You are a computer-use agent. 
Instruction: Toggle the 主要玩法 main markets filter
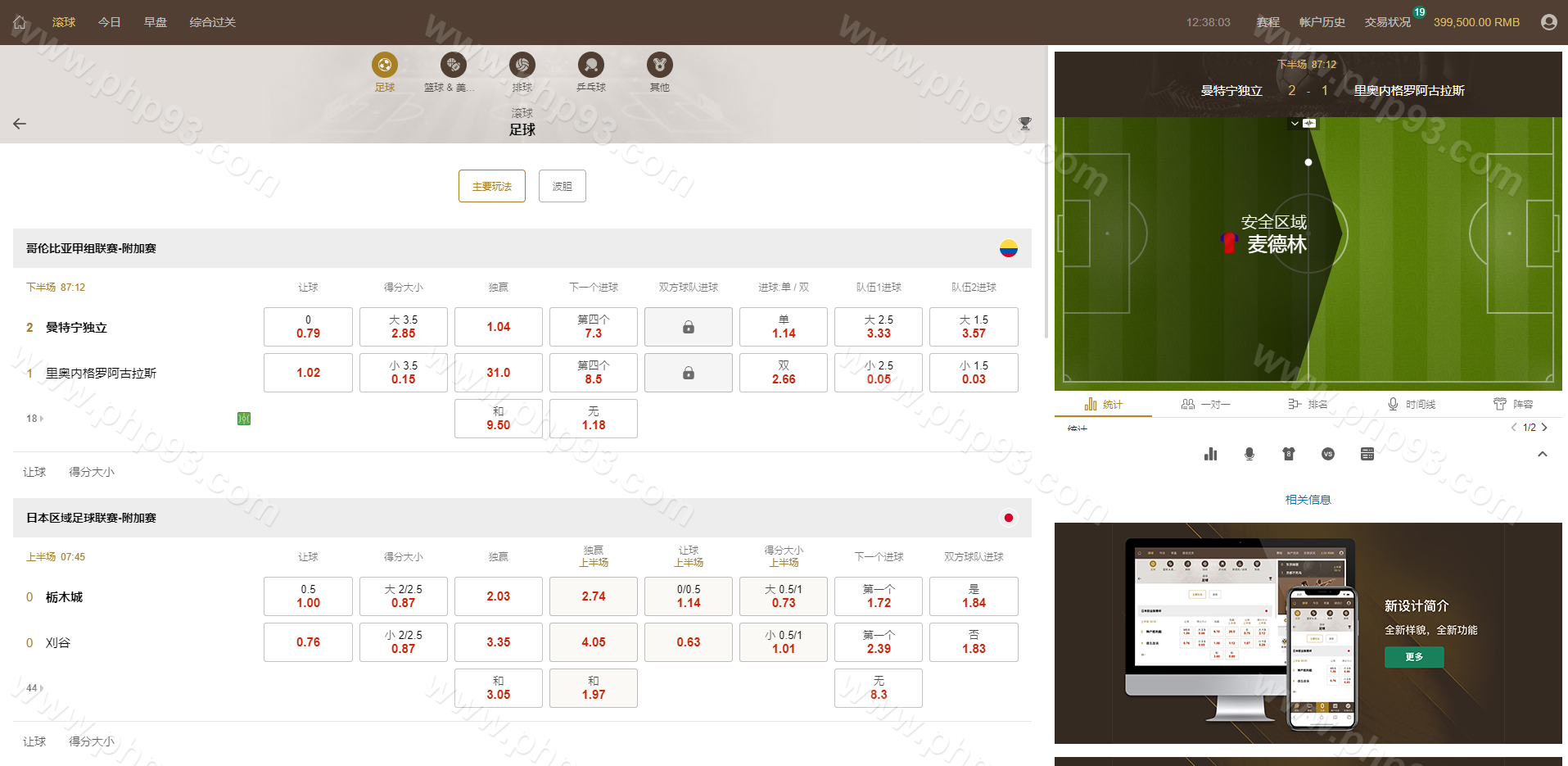pos(491,186)
